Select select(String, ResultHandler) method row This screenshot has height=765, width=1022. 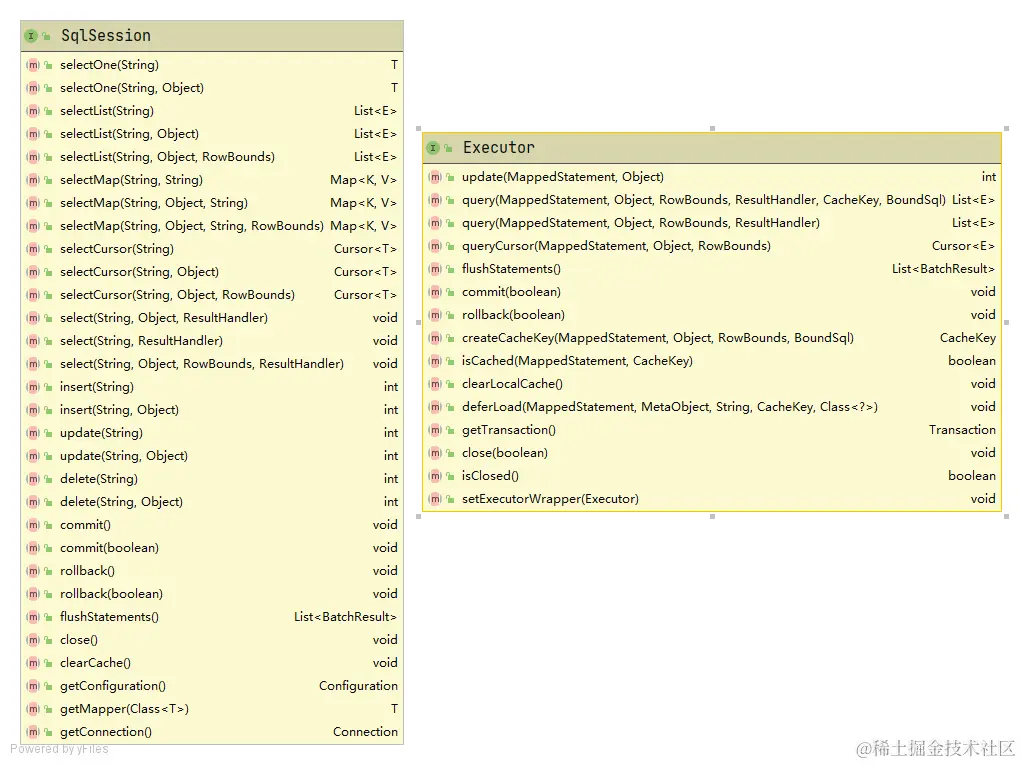(x=212, y=341)
